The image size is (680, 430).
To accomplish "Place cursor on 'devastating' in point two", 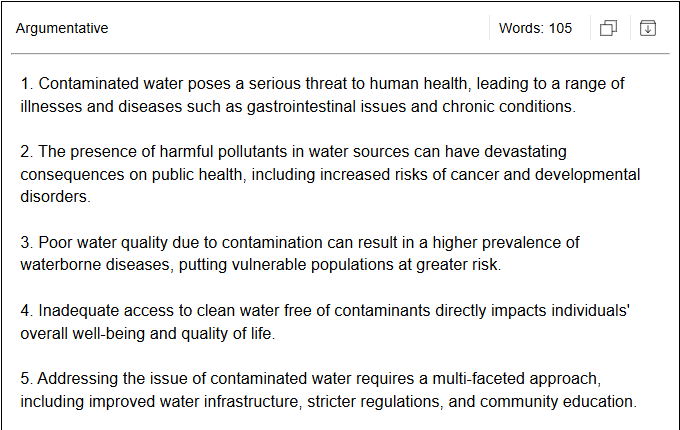I will [527, 152].
